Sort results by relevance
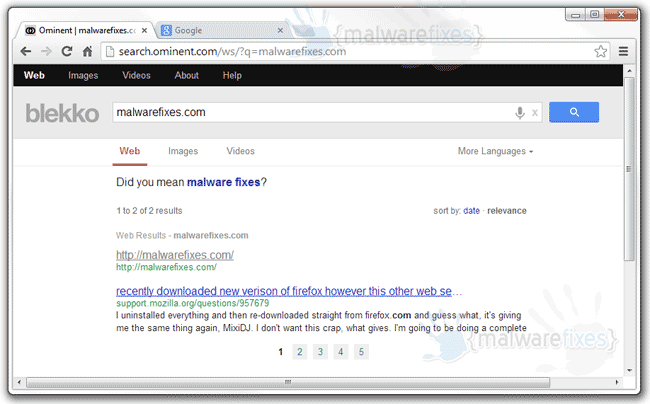The image size is (650, 404). coord(507,210)
